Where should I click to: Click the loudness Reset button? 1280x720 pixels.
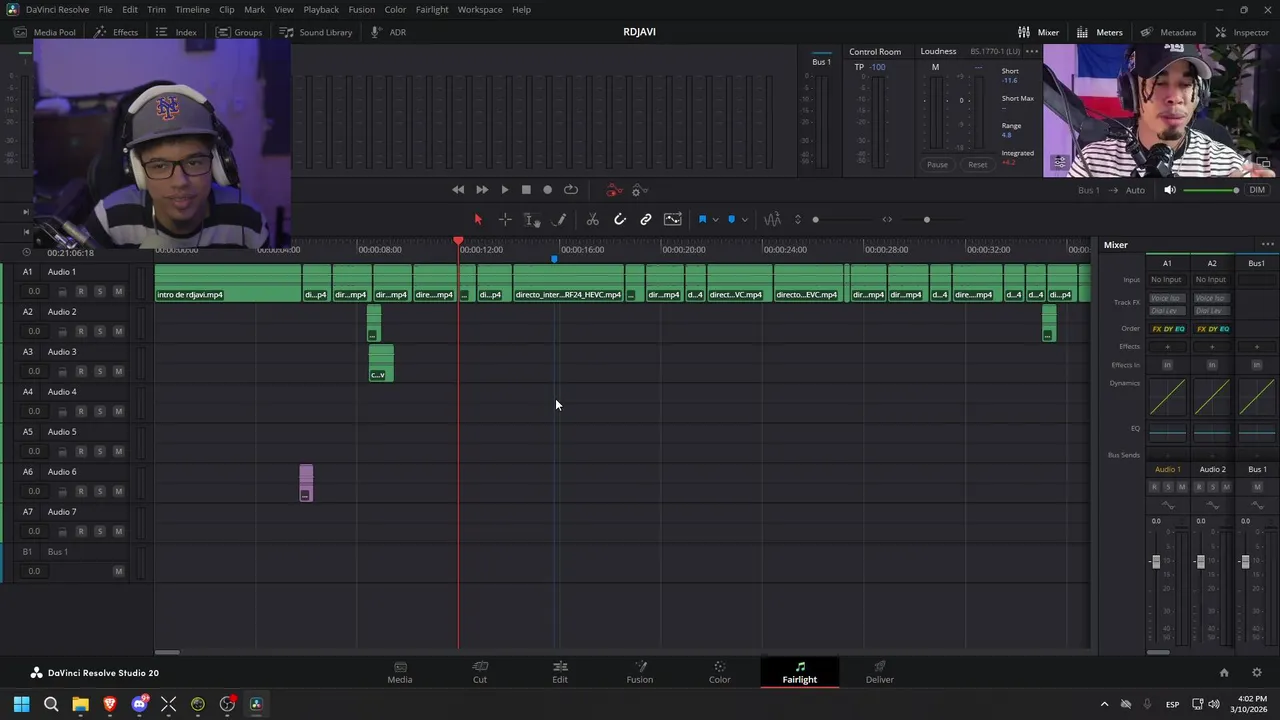977,165
